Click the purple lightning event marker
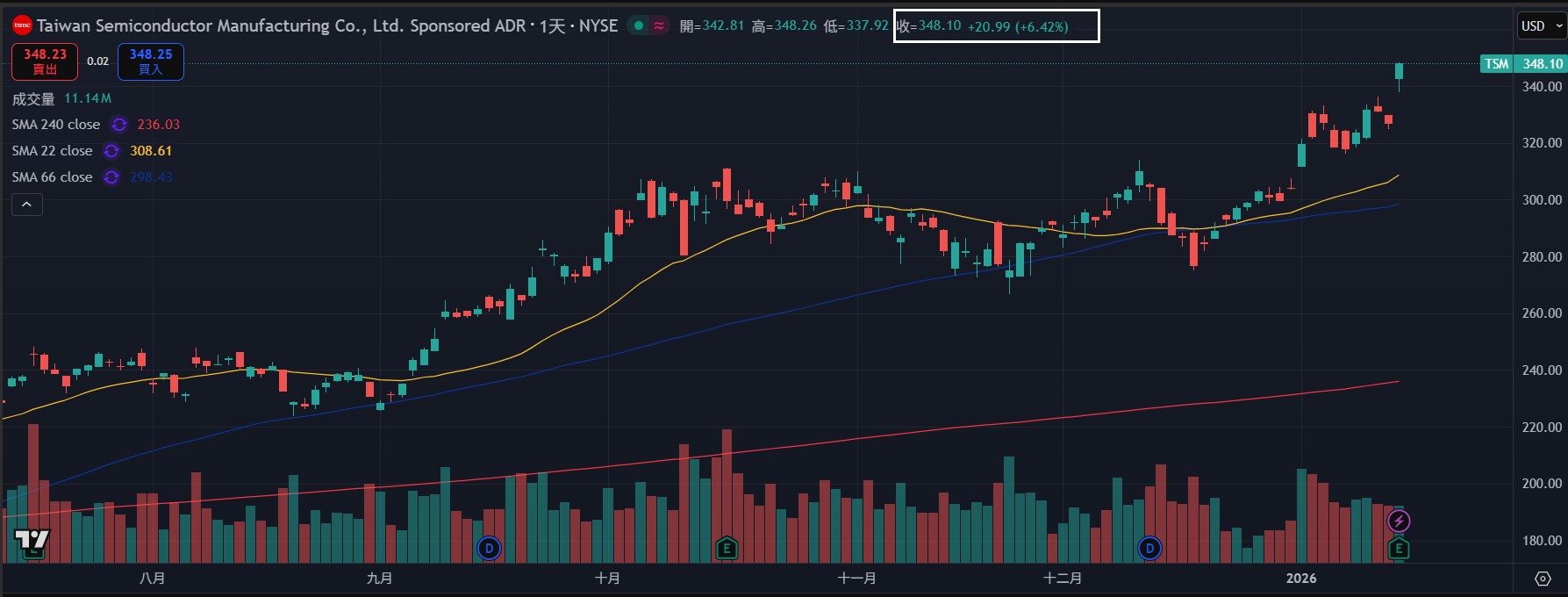Image resolution: width=1568 pixels, height=597 pixels. pyautogui.click(x=1399, y=521)
